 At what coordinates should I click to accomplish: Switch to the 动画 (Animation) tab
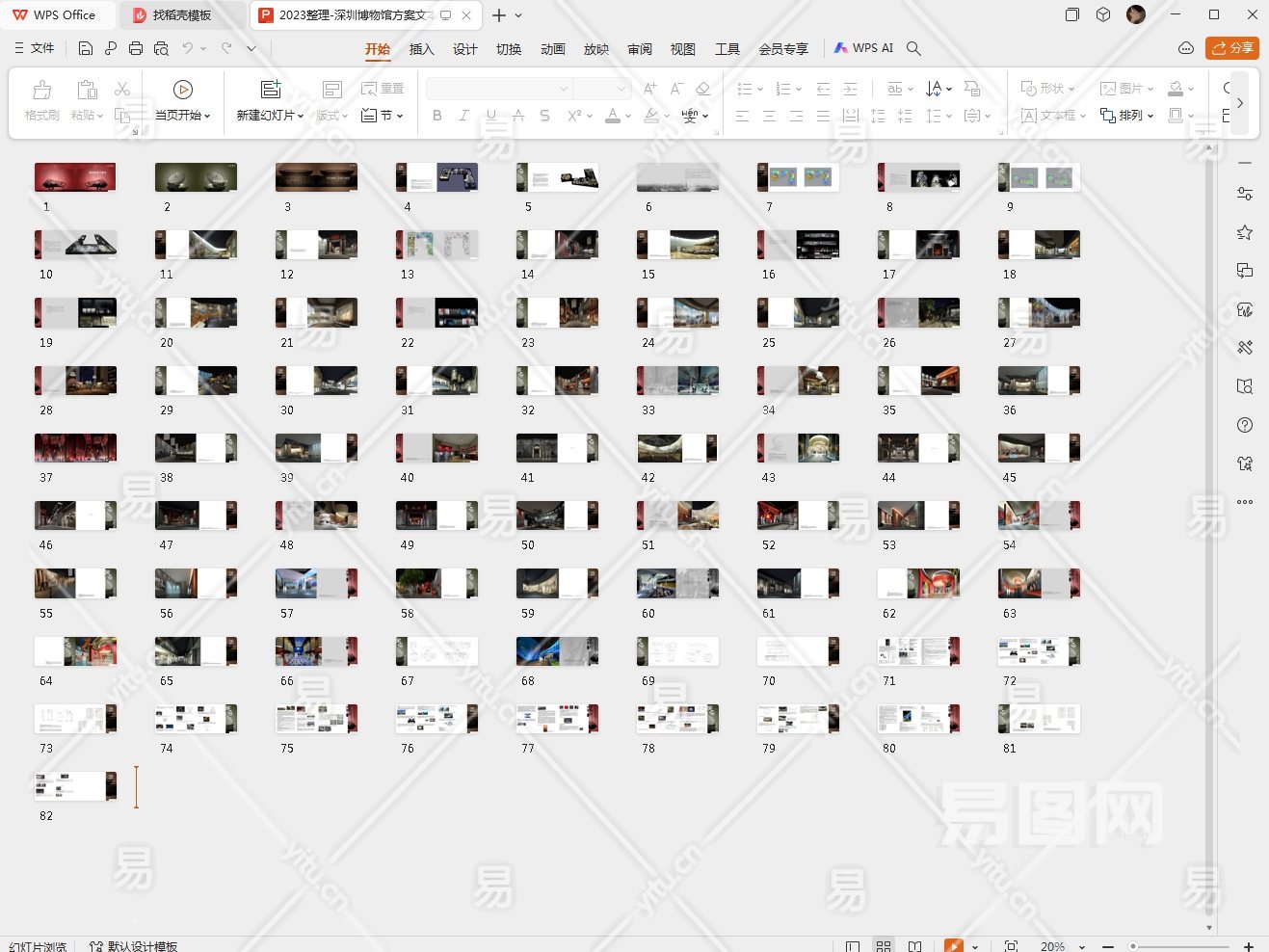click(552, 49)
